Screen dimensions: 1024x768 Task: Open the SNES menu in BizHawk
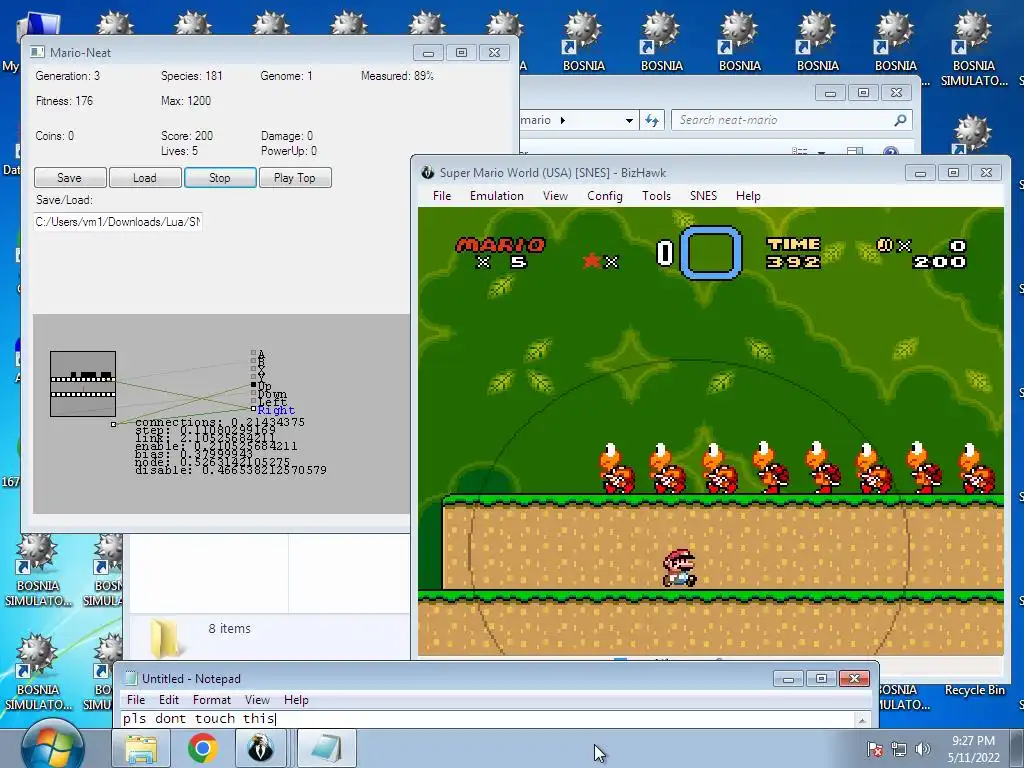703,196
